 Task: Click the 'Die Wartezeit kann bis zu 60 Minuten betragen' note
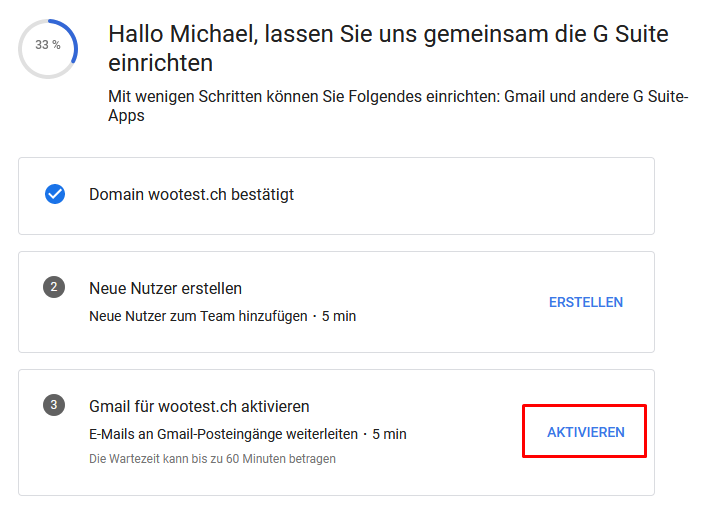tap(212, 459)
